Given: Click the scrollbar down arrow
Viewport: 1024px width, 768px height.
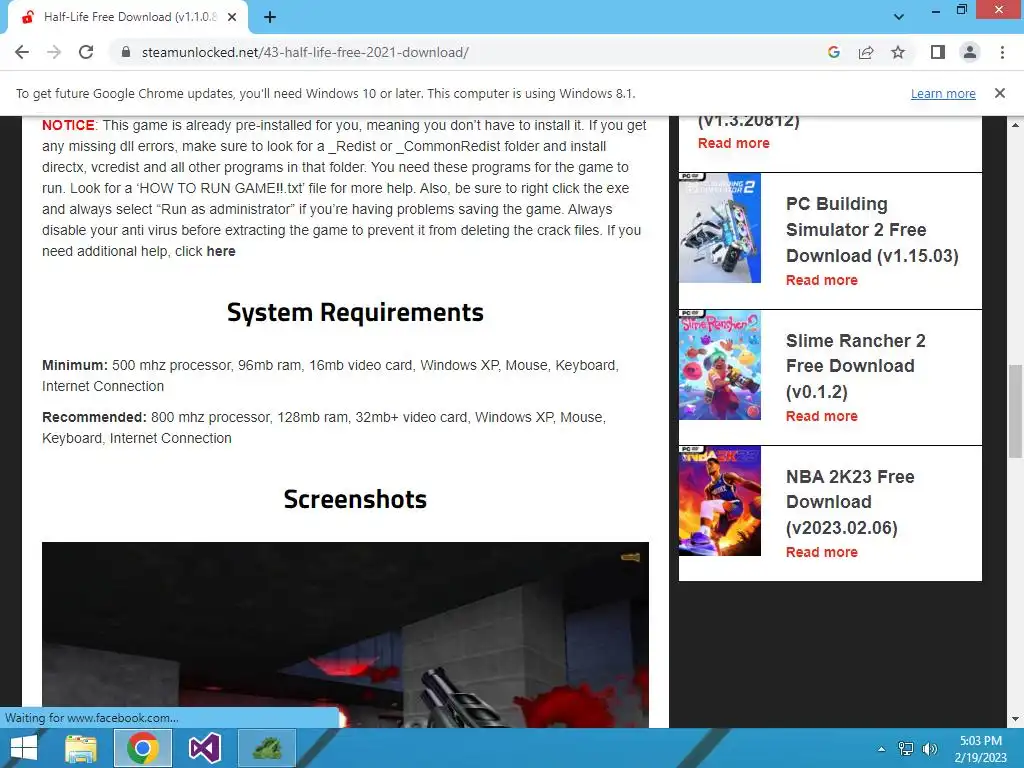Looking at the screenshot, I should point(1015,720).
